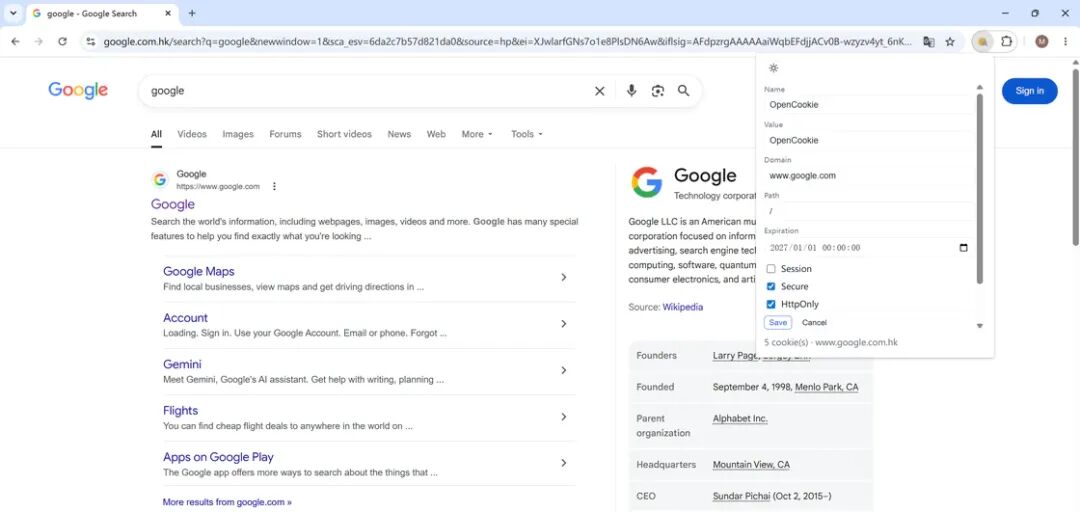Go back to previous page
Image resolution: width=1080 pixels, height=512 pixels.
tap(15, 41)
